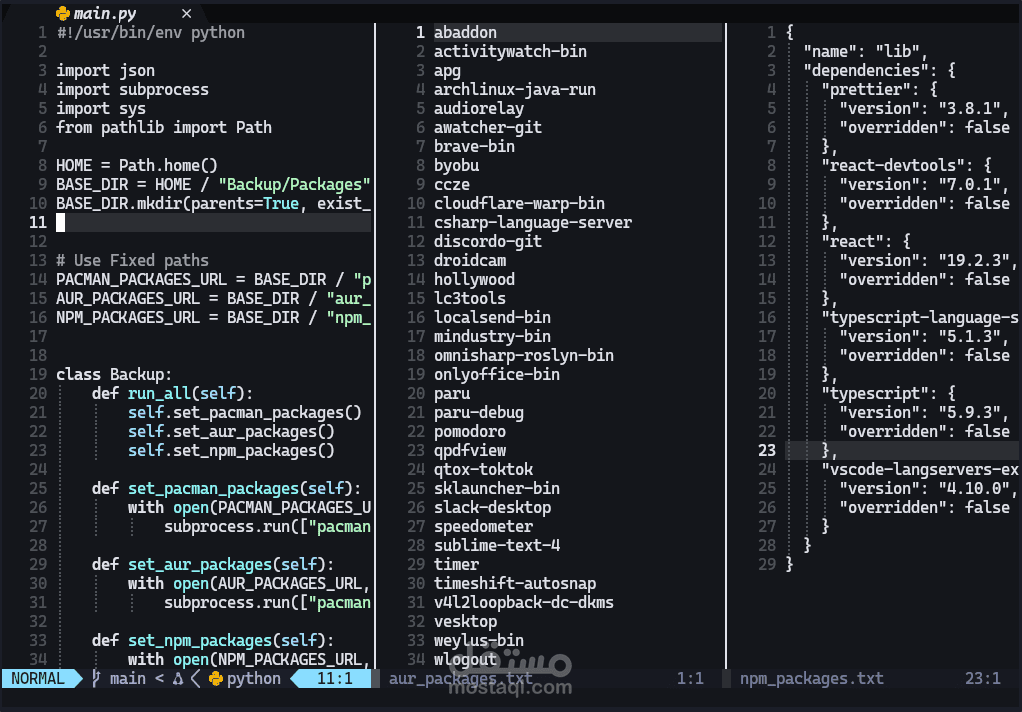The image size is (1022, 712).
Task: Click the 'archlinux-java-run' package row
Action: (x=515, y=89)
